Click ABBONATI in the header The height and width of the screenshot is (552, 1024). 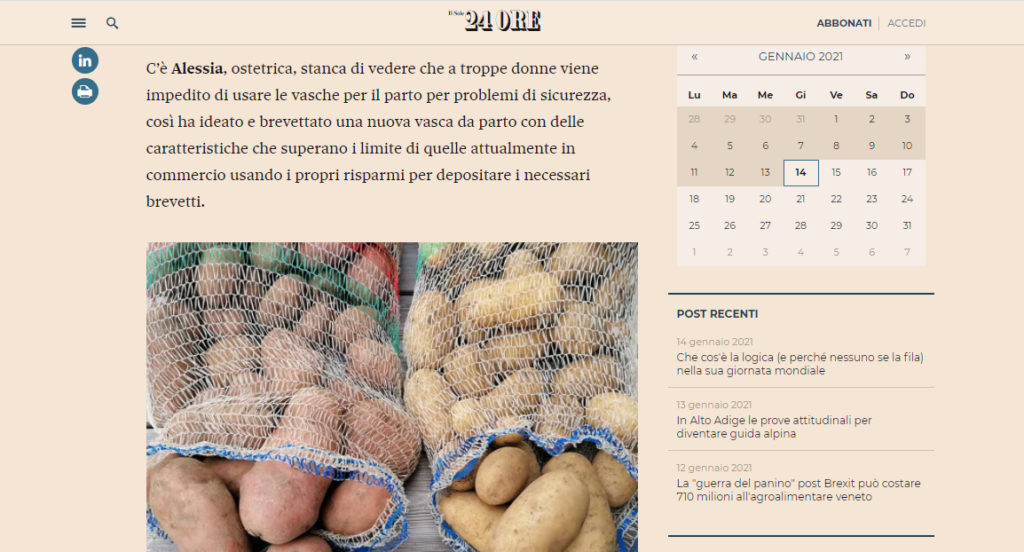coord(843,23)
